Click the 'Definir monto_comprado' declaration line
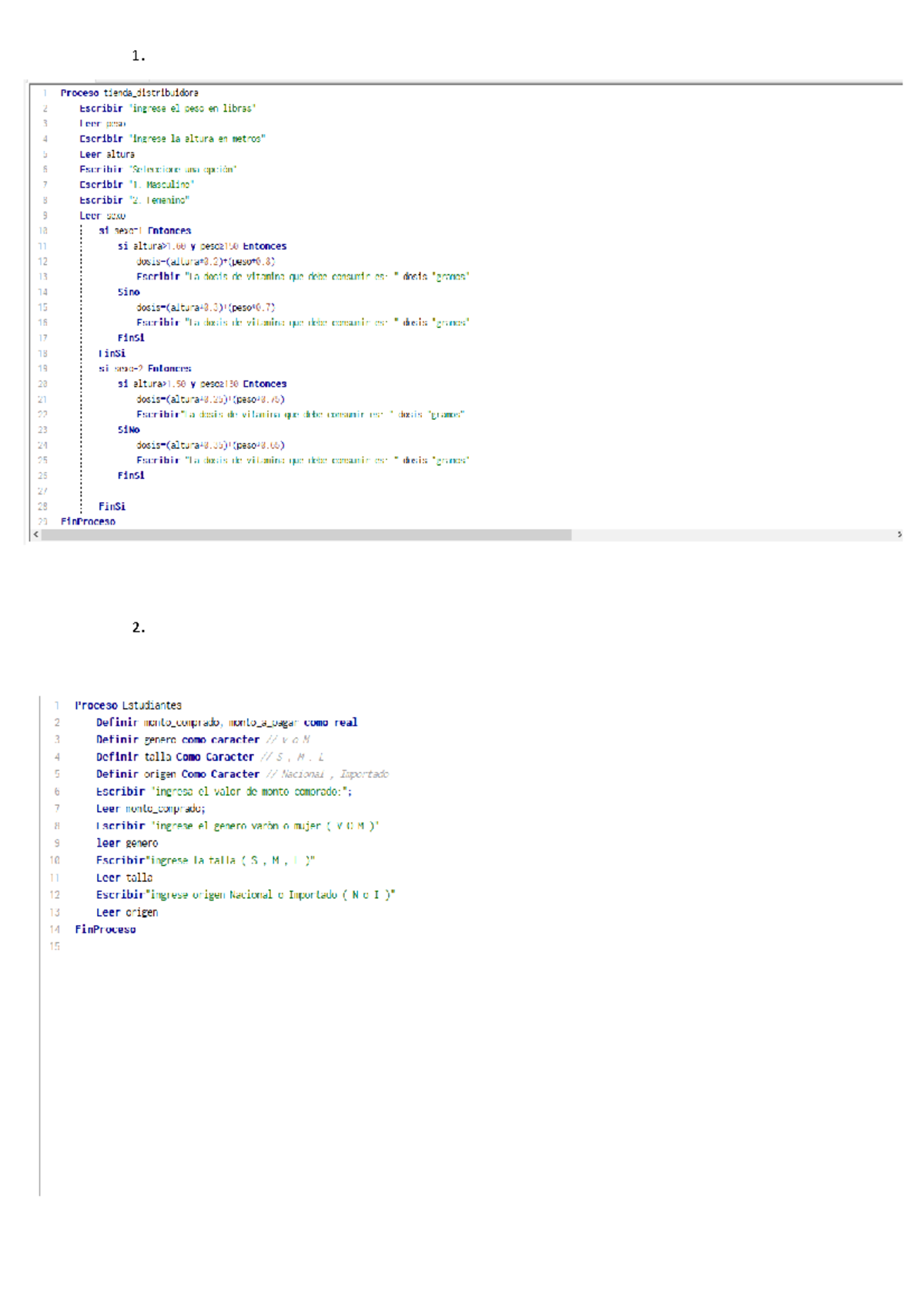924x1308 pixels. [x=226, y=723]
